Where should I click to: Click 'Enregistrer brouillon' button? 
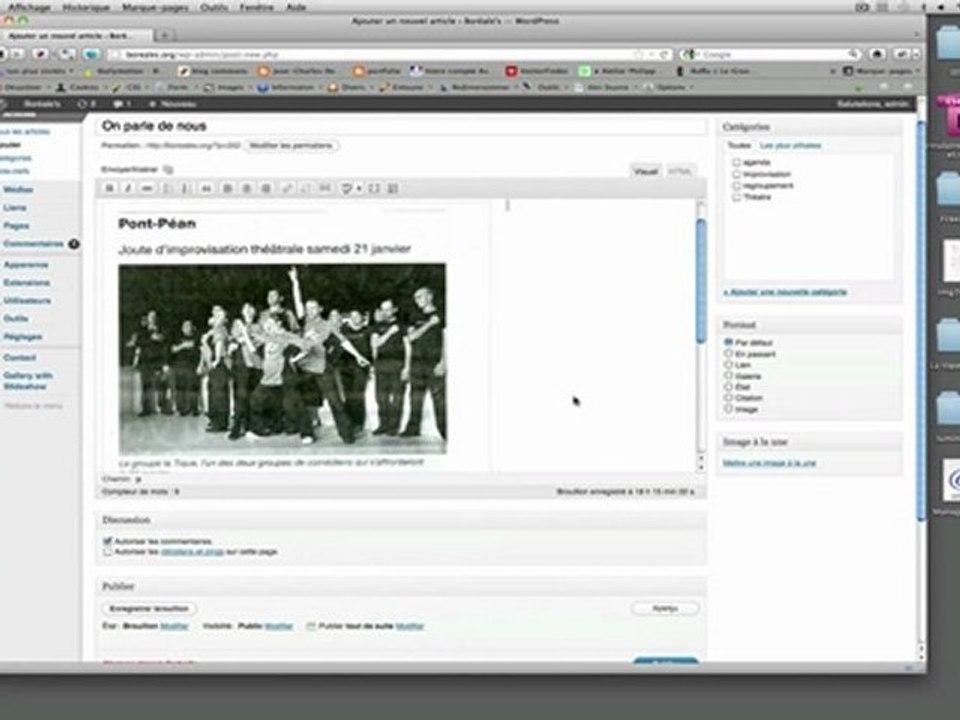pyautogui.click(x=149, y=609)
